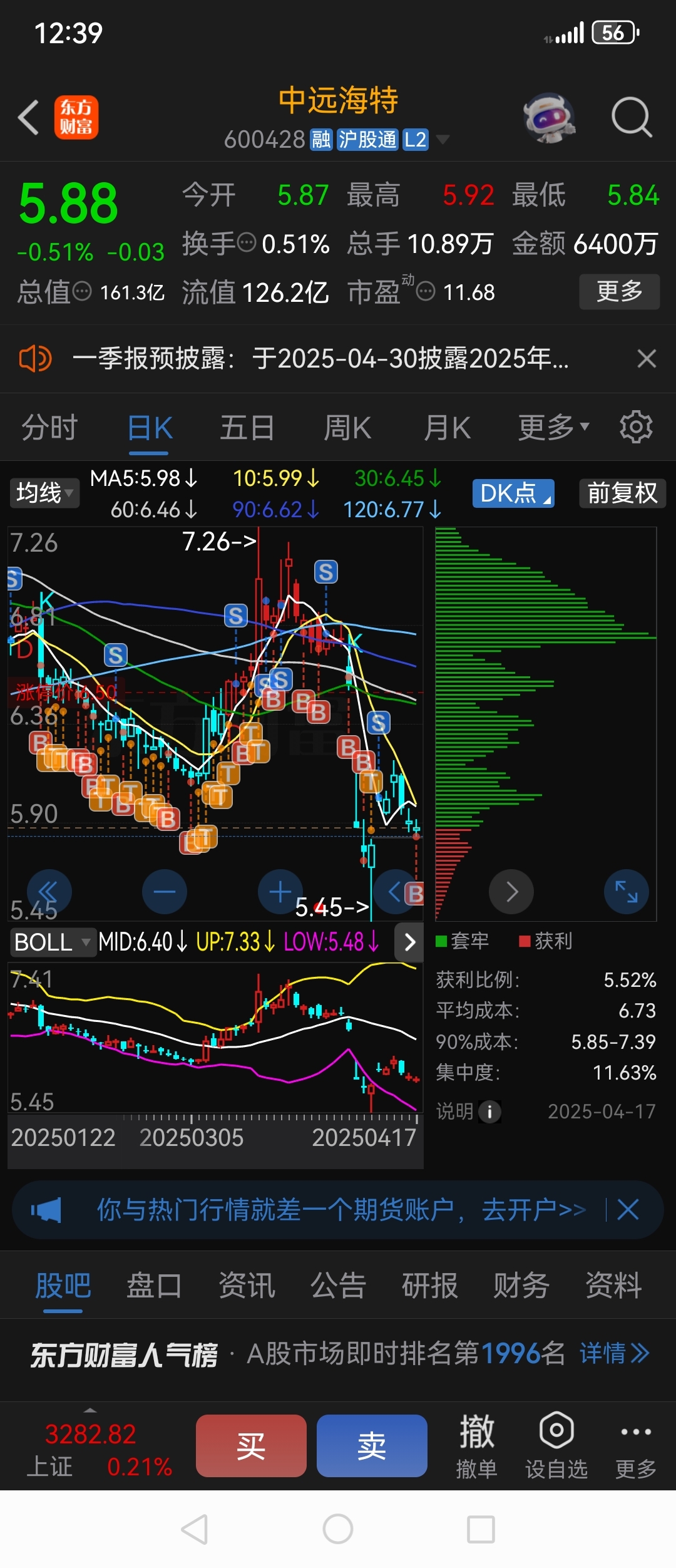The image size is (676, 1568).
Task: Open the 研报 tab
Action: 430,1286
